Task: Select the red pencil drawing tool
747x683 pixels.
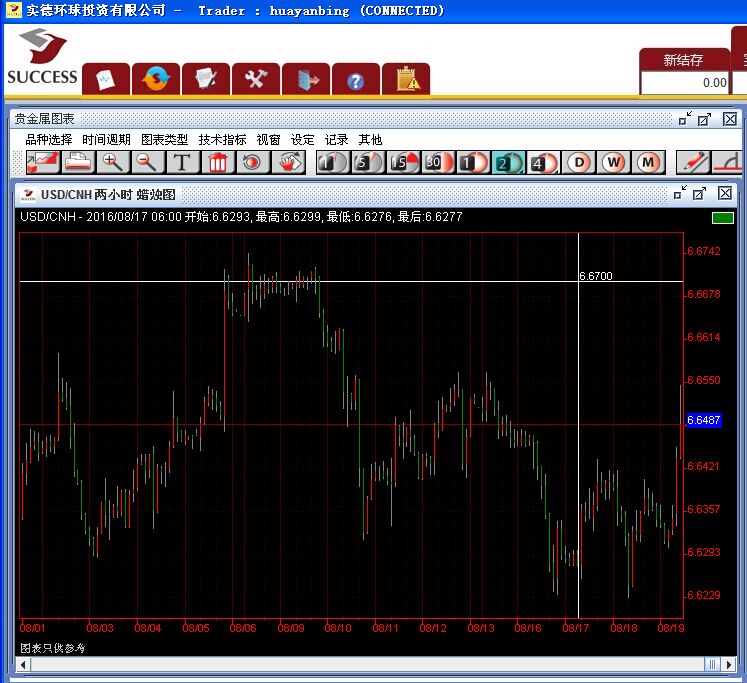Action: 694,163
